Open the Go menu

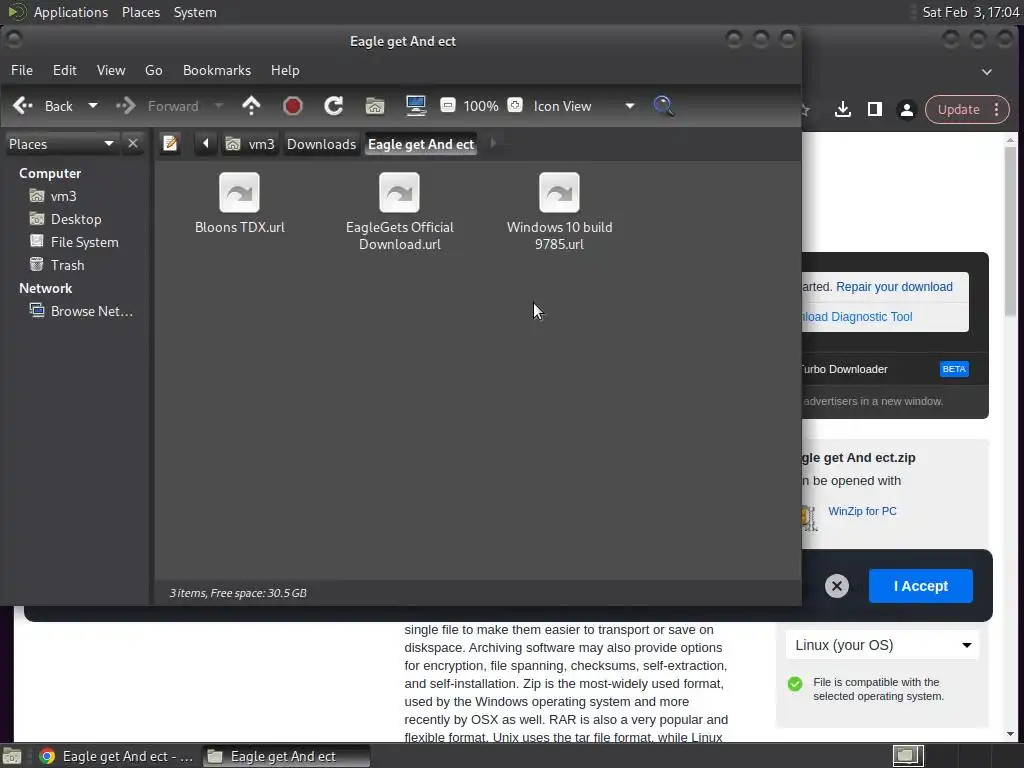click(153, 70)
